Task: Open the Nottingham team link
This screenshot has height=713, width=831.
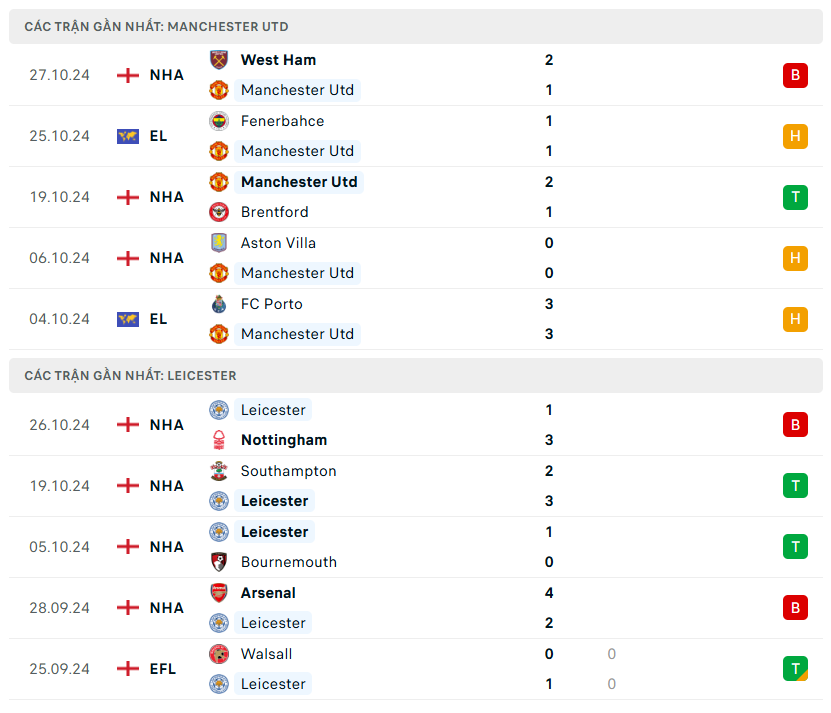Action: click(283, 440)
